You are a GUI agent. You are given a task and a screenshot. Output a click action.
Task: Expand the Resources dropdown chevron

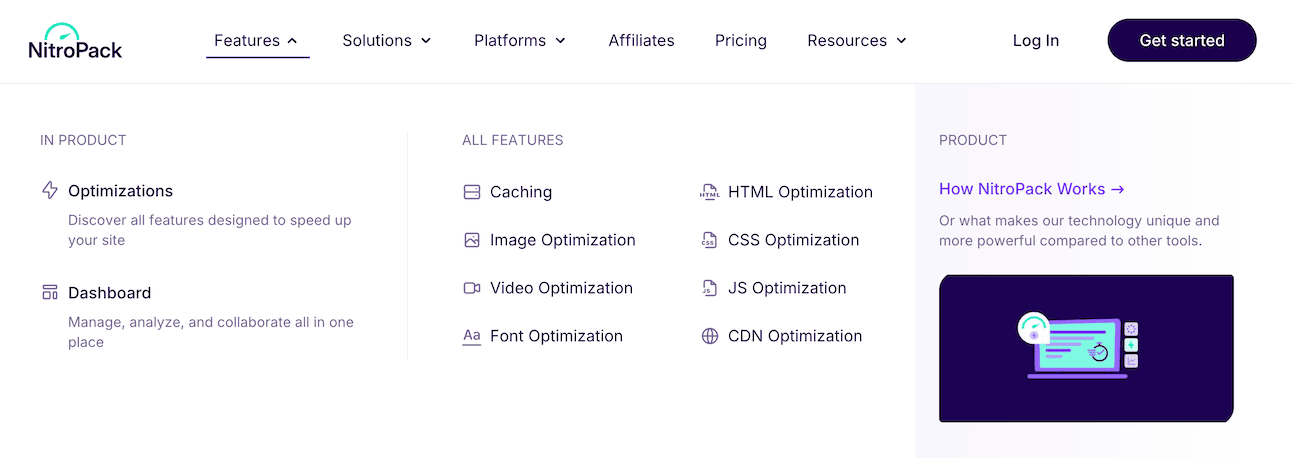pos(901,41)
